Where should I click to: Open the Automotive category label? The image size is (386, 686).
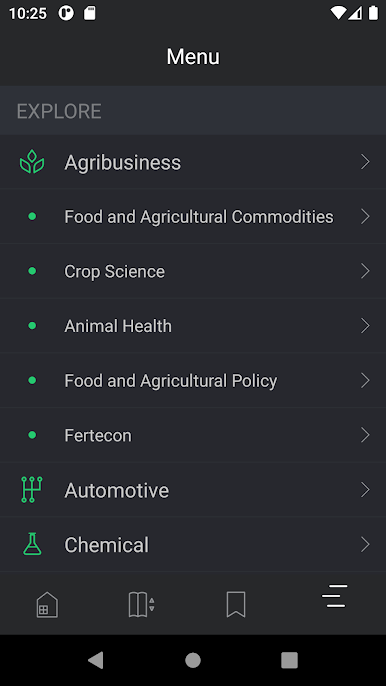(116, 490)
